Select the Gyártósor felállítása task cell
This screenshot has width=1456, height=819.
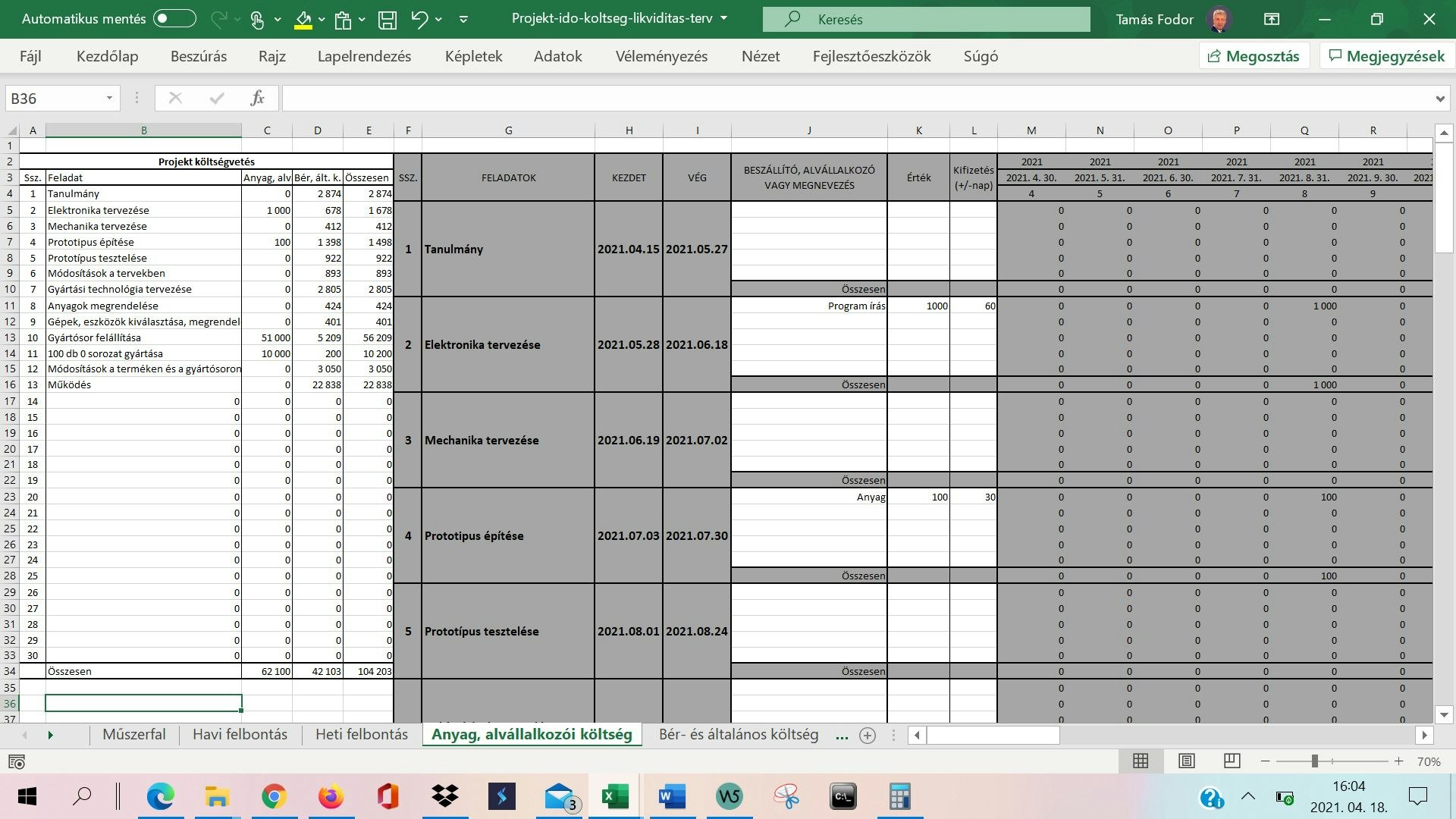pyautogui.click(x=143, y=337)
